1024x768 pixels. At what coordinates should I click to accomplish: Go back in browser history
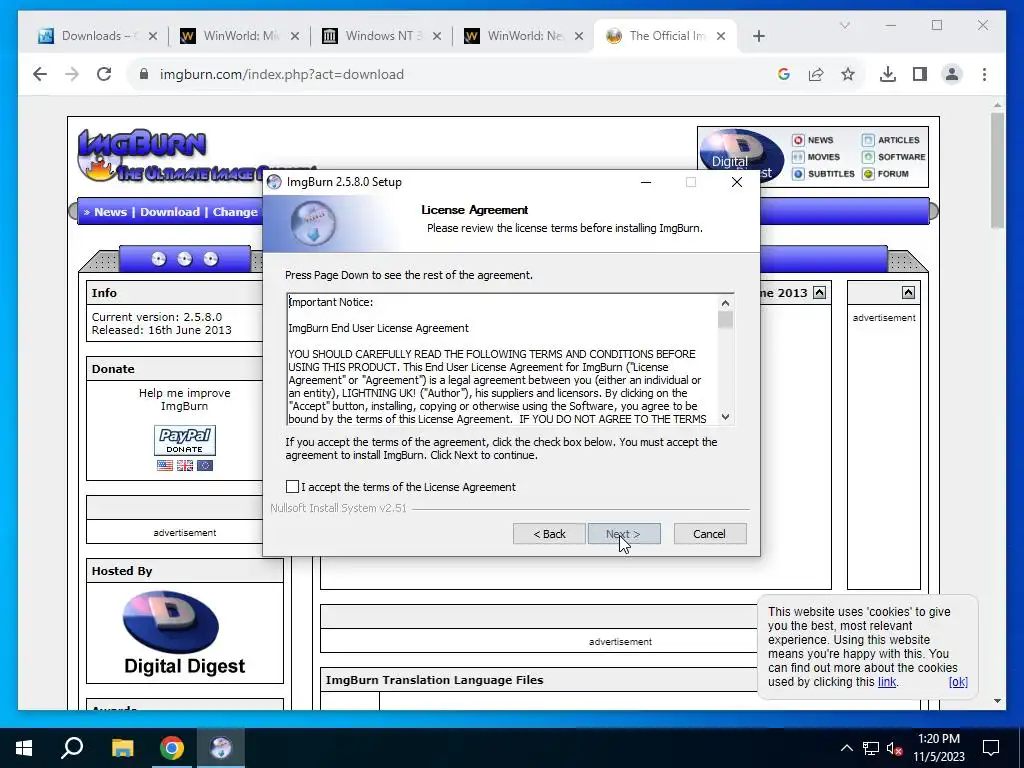click(40, 74)
